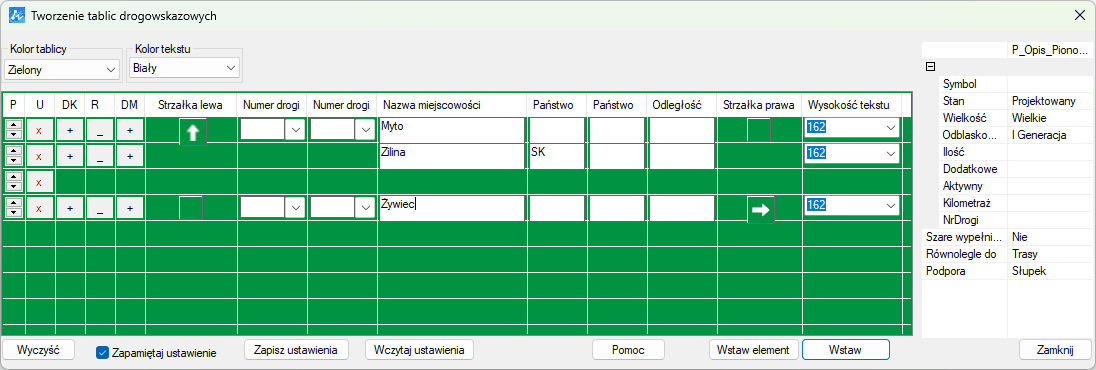Click the R underscore button in Zywiec row

click(x=100, y=208)
